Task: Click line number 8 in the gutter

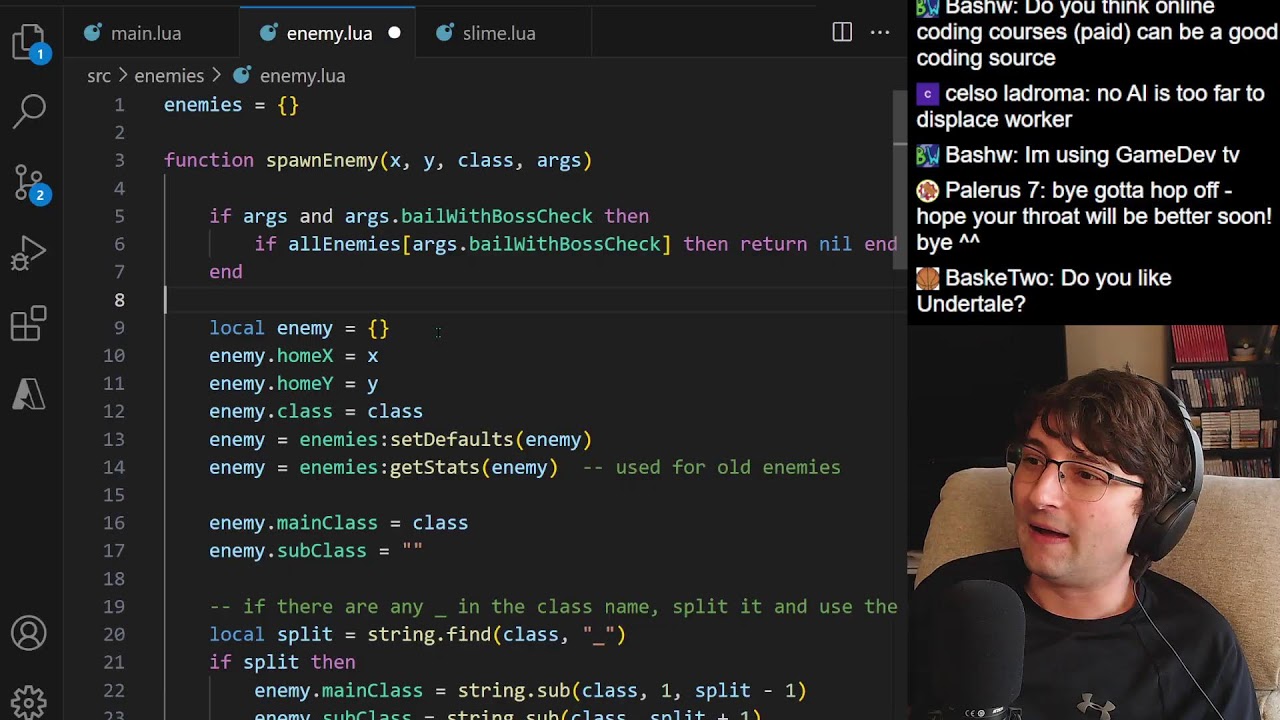Action: click(x=119, y=300)
